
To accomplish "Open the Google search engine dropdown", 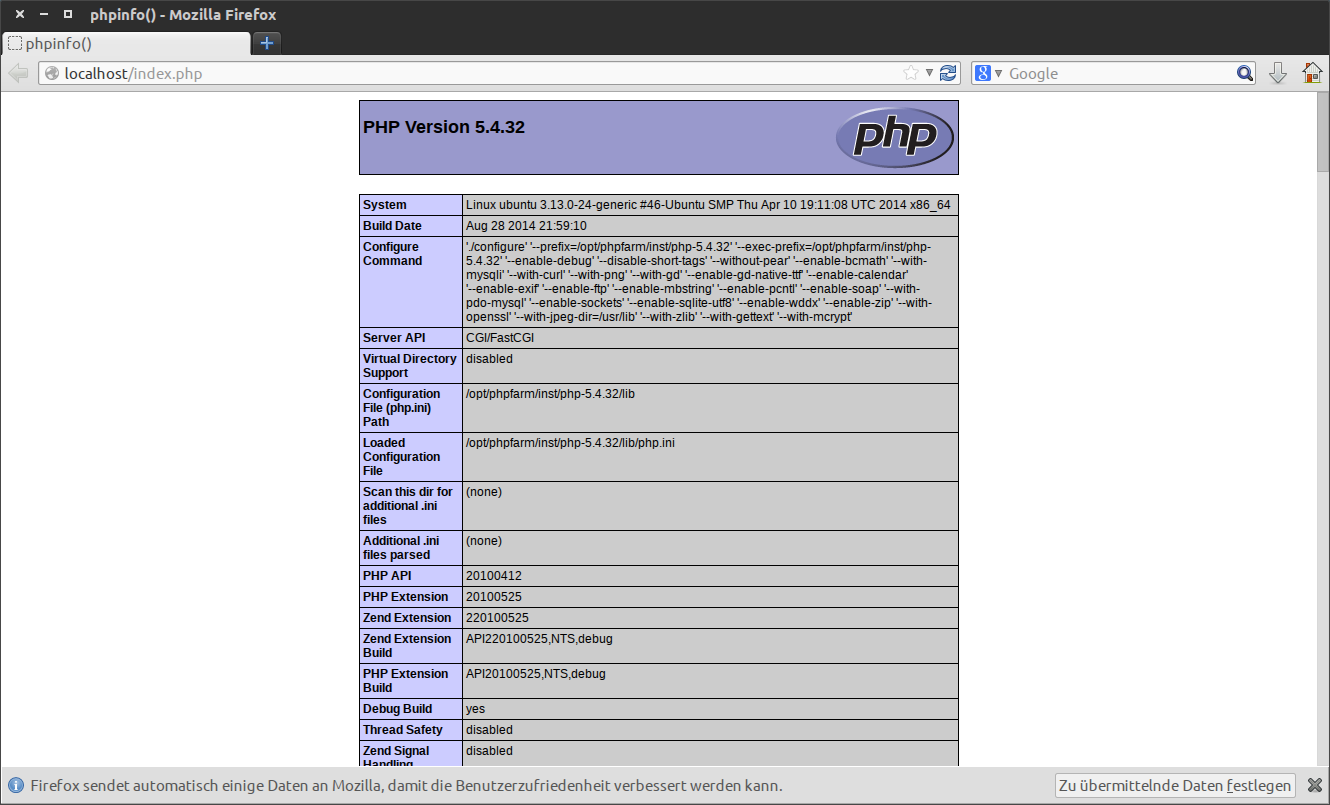I will [988, 73].
